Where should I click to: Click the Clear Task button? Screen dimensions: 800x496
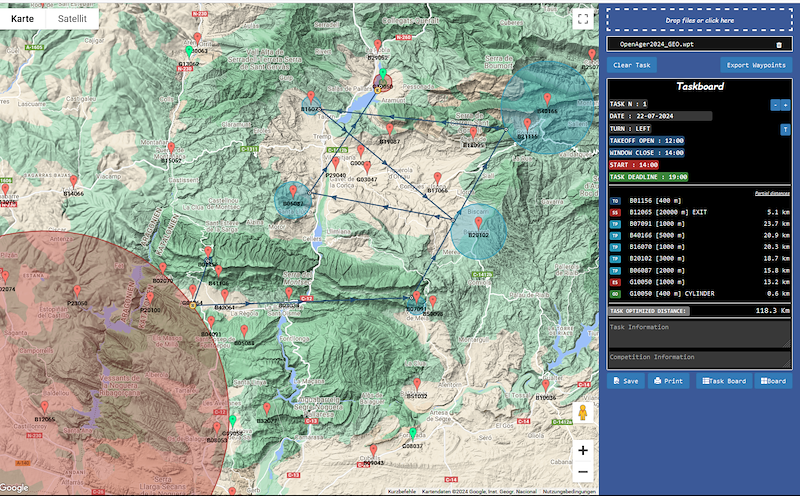tap(632, 65)
